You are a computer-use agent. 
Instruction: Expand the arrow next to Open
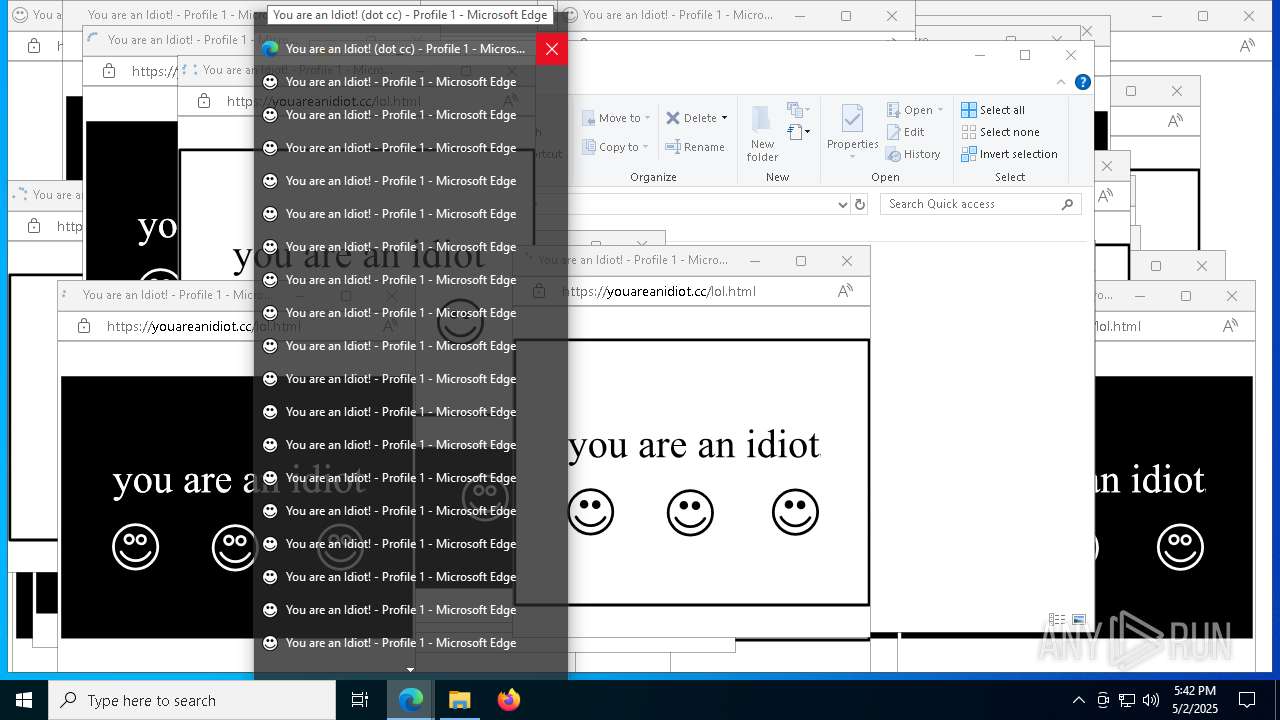[x=940, y=110]
